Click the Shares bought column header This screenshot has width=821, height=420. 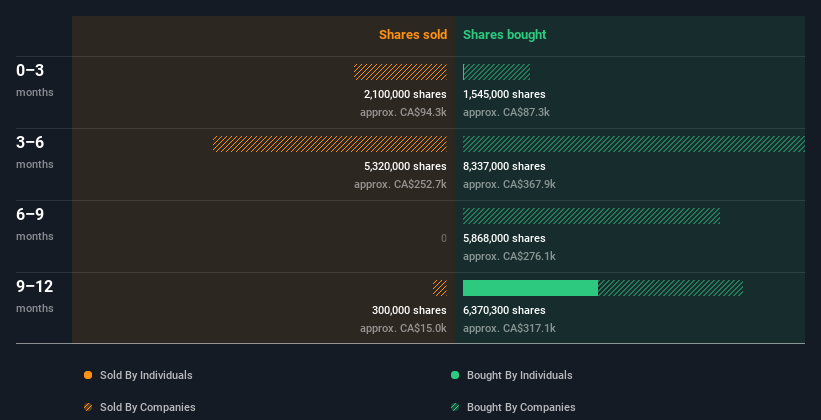click(x=504, y=35)
